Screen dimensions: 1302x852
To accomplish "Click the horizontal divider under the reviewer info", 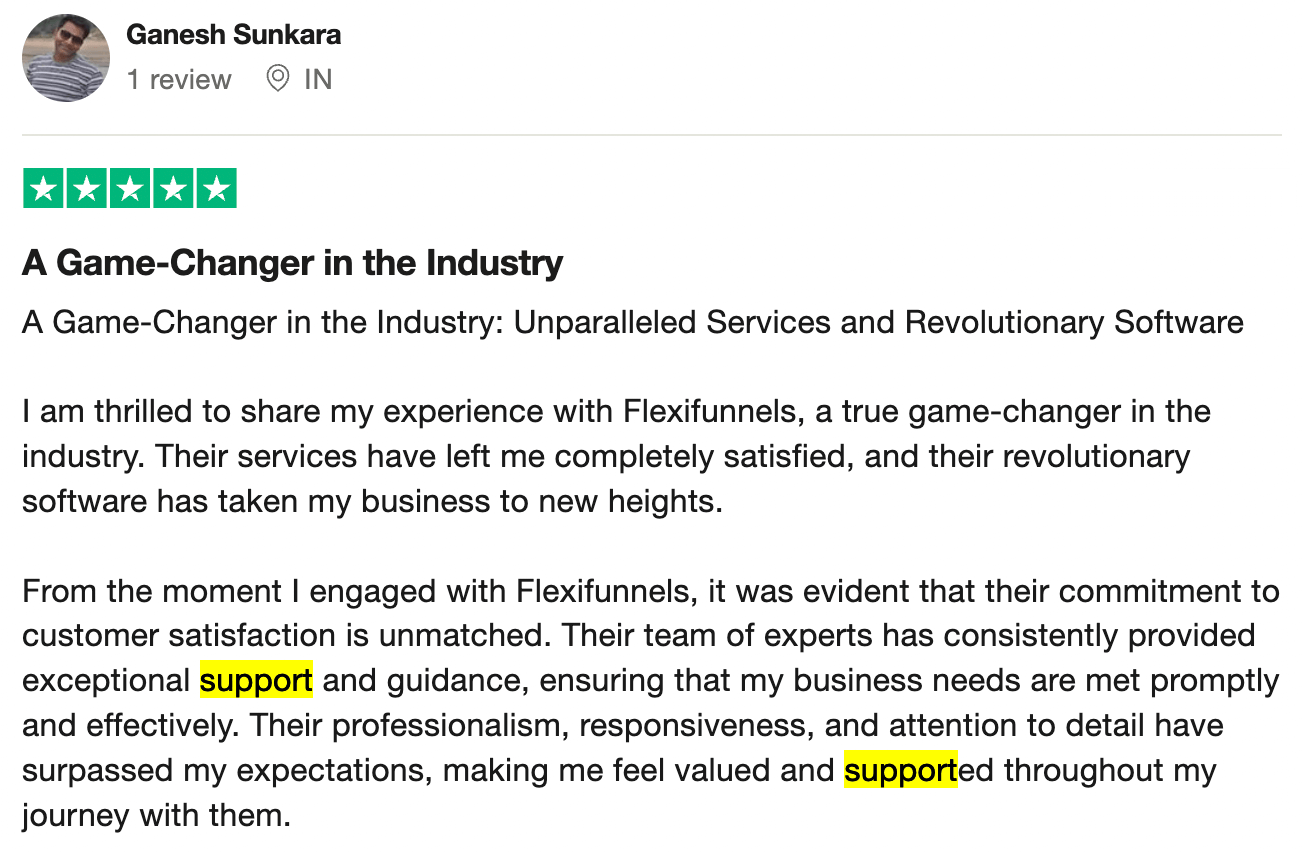I will tap(651, 134).
